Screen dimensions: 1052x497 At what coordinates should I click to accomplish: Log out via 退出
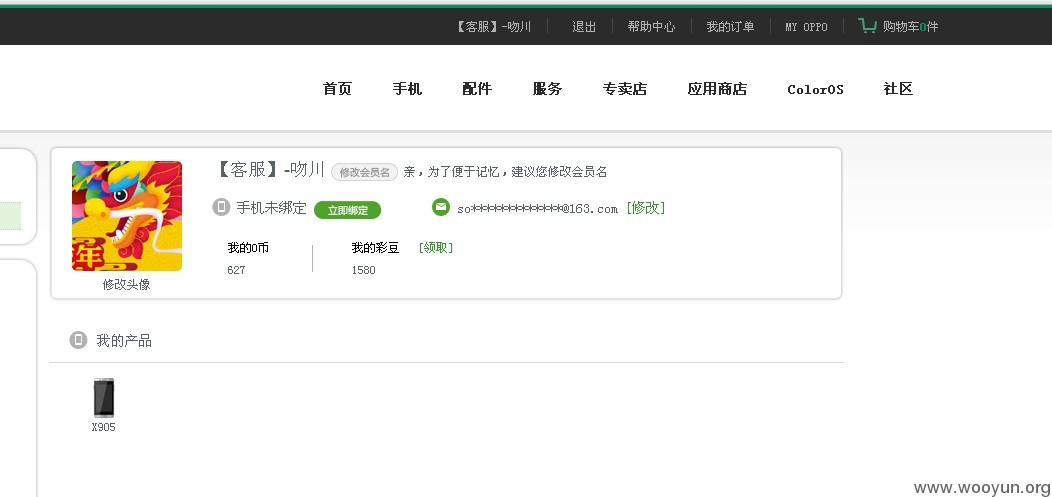point(584,27)
